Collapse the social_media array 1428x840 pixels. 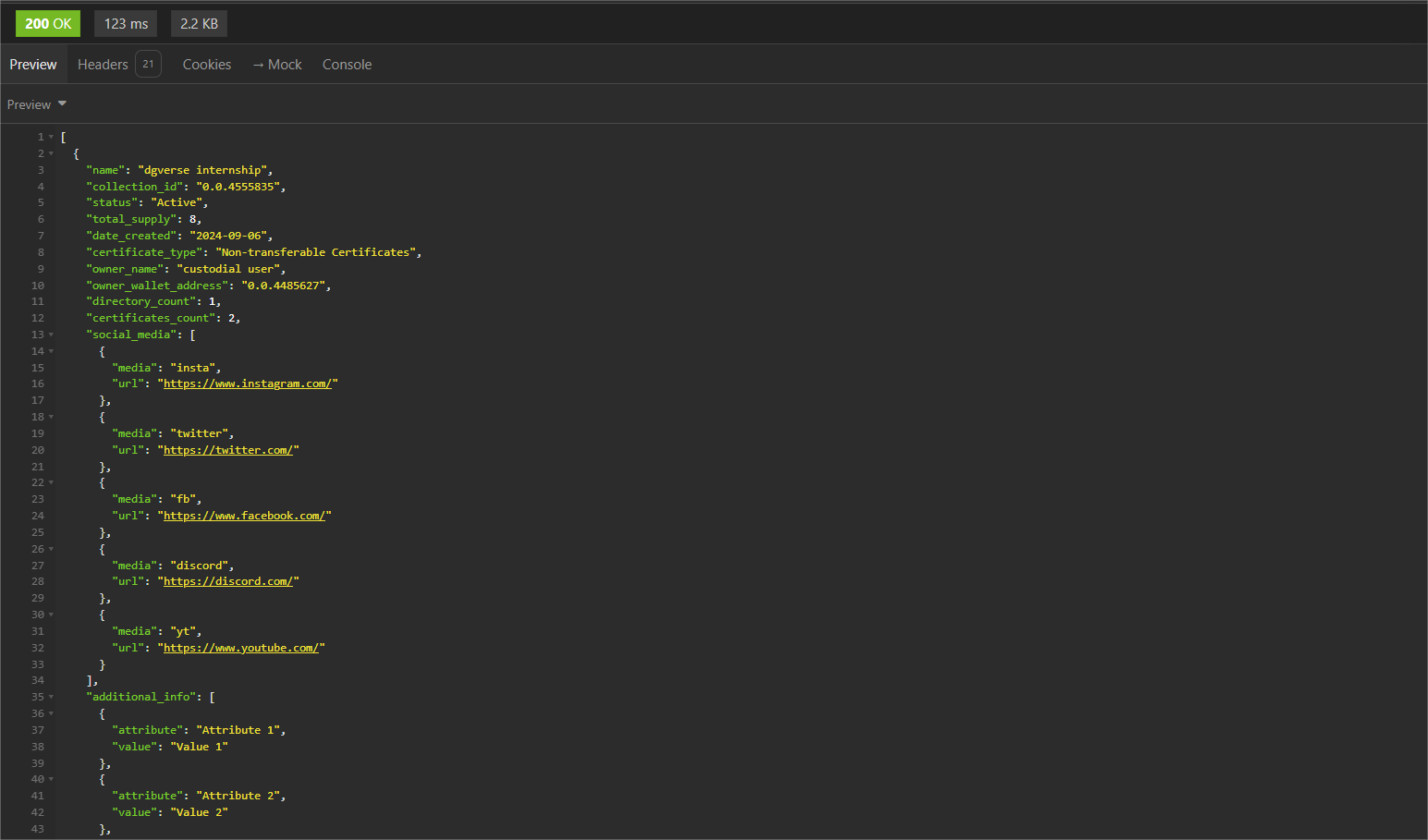coord(49,334)
